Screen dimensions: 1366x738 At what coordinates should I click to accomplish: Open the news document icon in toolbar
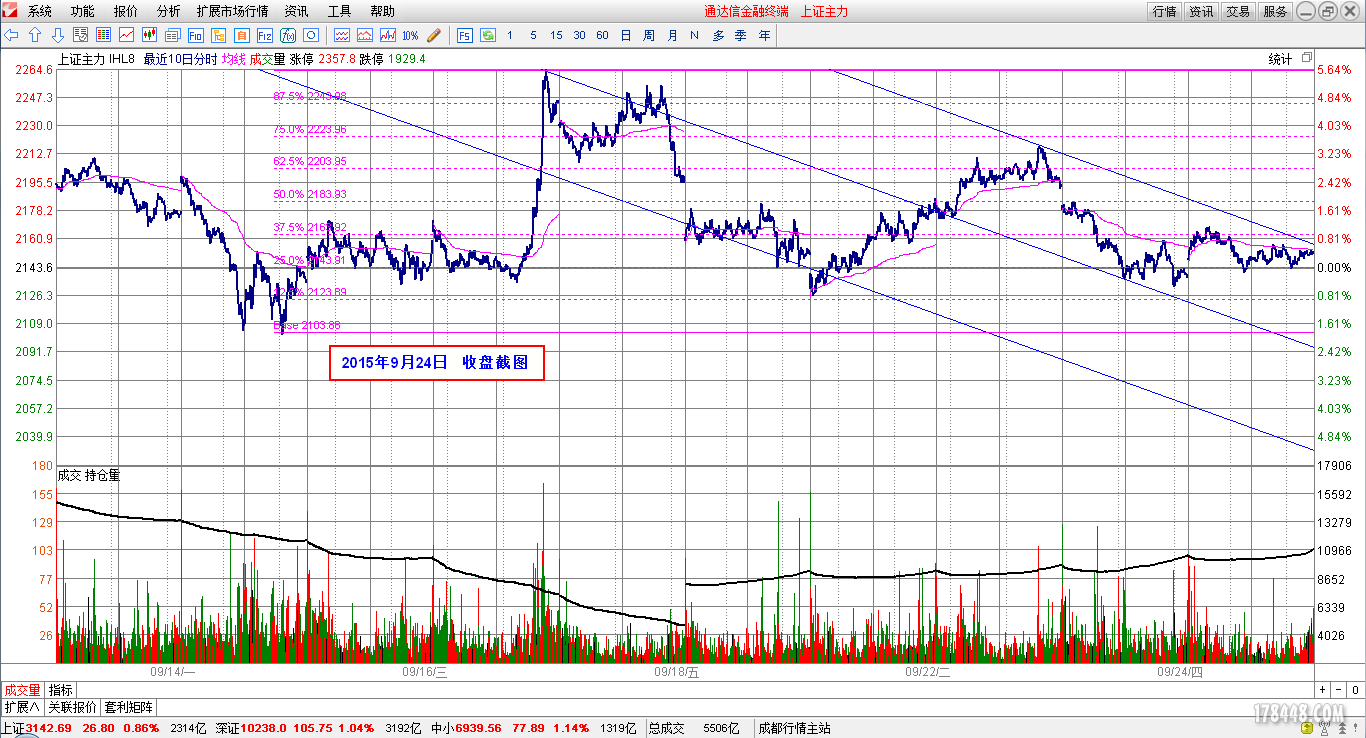point(172,35)
